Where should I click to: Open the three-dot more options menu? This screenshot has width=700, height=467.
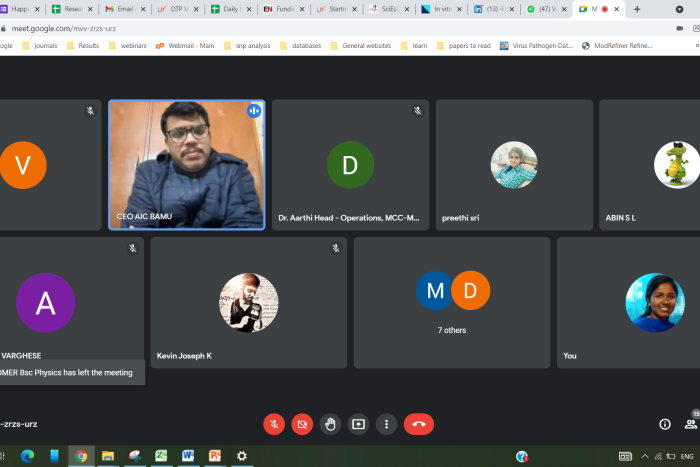point(386,424)
